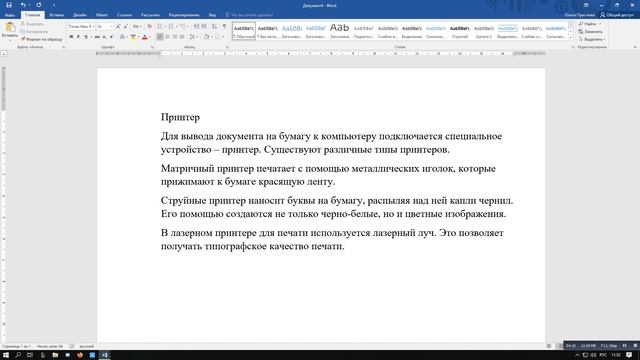
Task: Open Windows taskbar search
Action: click(18, 355)
